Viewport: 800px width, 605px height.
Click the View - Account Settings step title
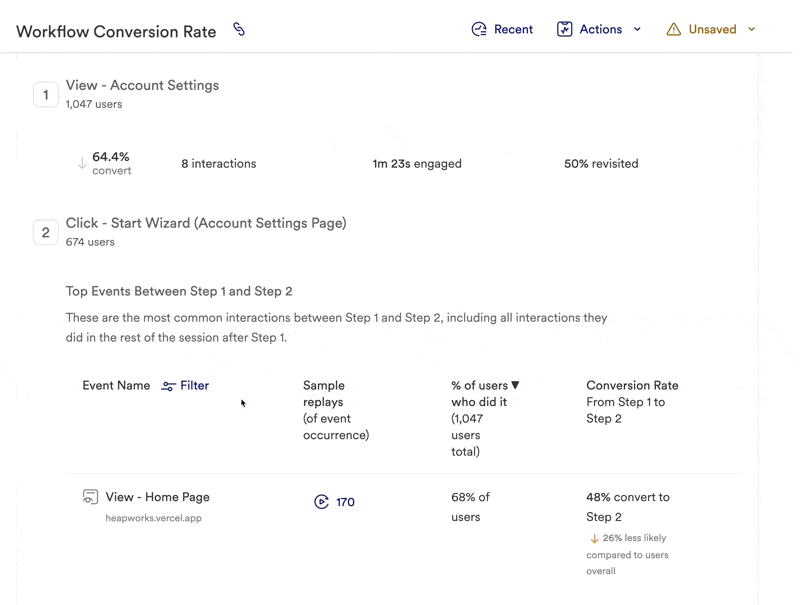tap(142, 85)
